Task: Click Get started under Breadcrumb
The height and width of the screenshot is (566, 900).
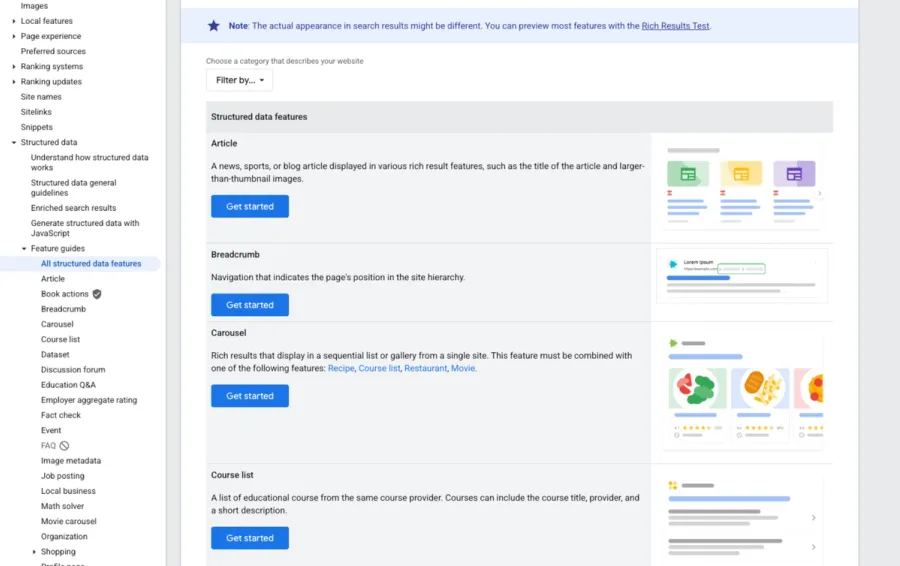Action: (x=250, y=305)
